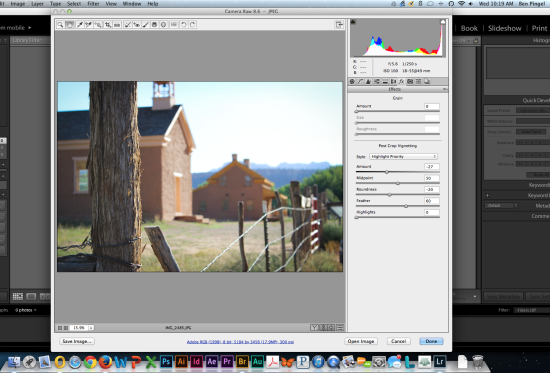The image size is (550, 373).
Task: Click the Roundness value field
Action: coord(432,189)
